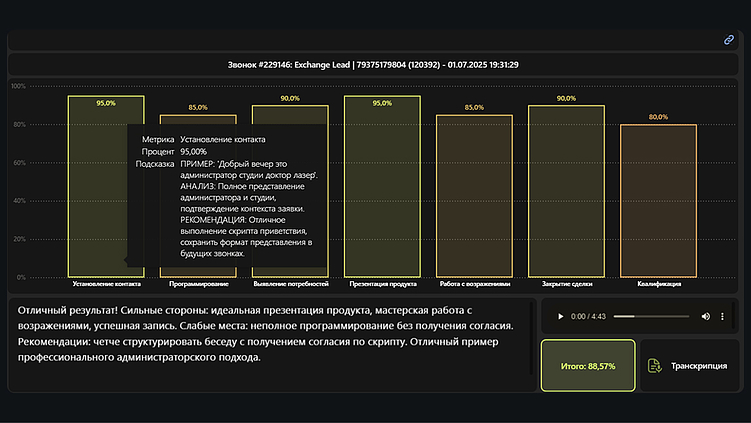
Task: Click the tooltip Процент 95,00% row
Action: point(174,152)
